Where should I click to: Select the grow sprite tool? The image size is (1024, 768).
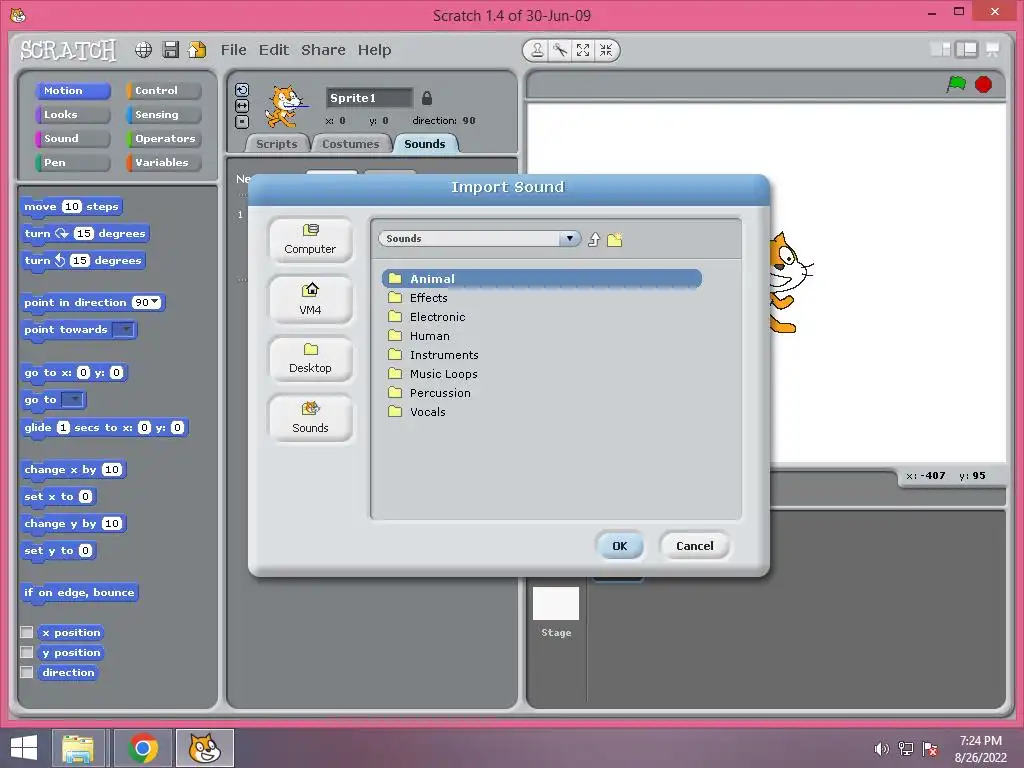pos(583,50)
